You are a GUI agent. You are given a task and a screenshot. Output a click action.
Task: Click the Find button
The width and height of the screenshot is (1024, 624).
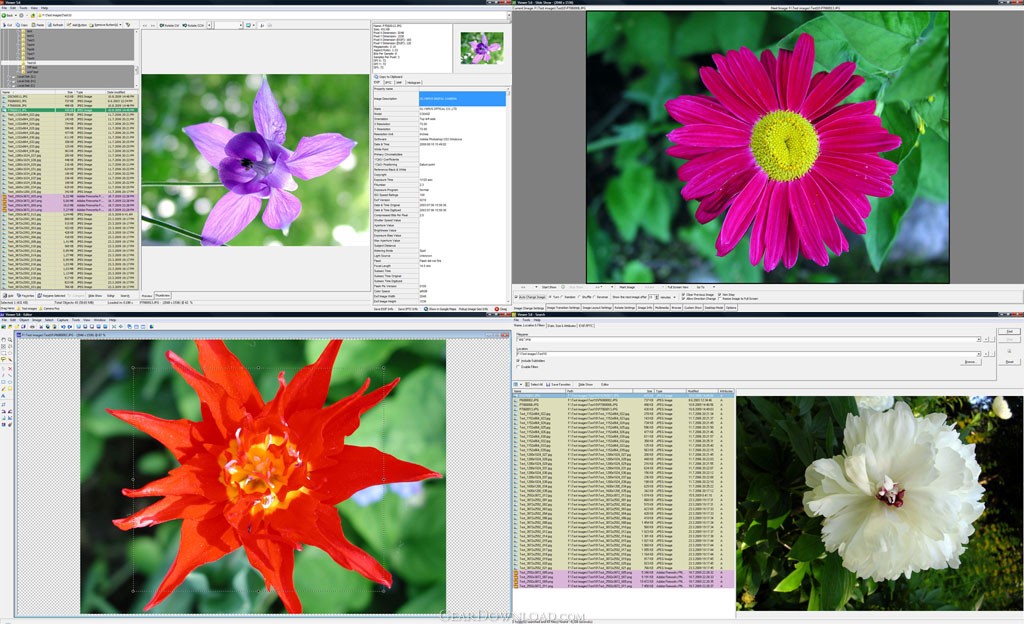coord(1009,332)
